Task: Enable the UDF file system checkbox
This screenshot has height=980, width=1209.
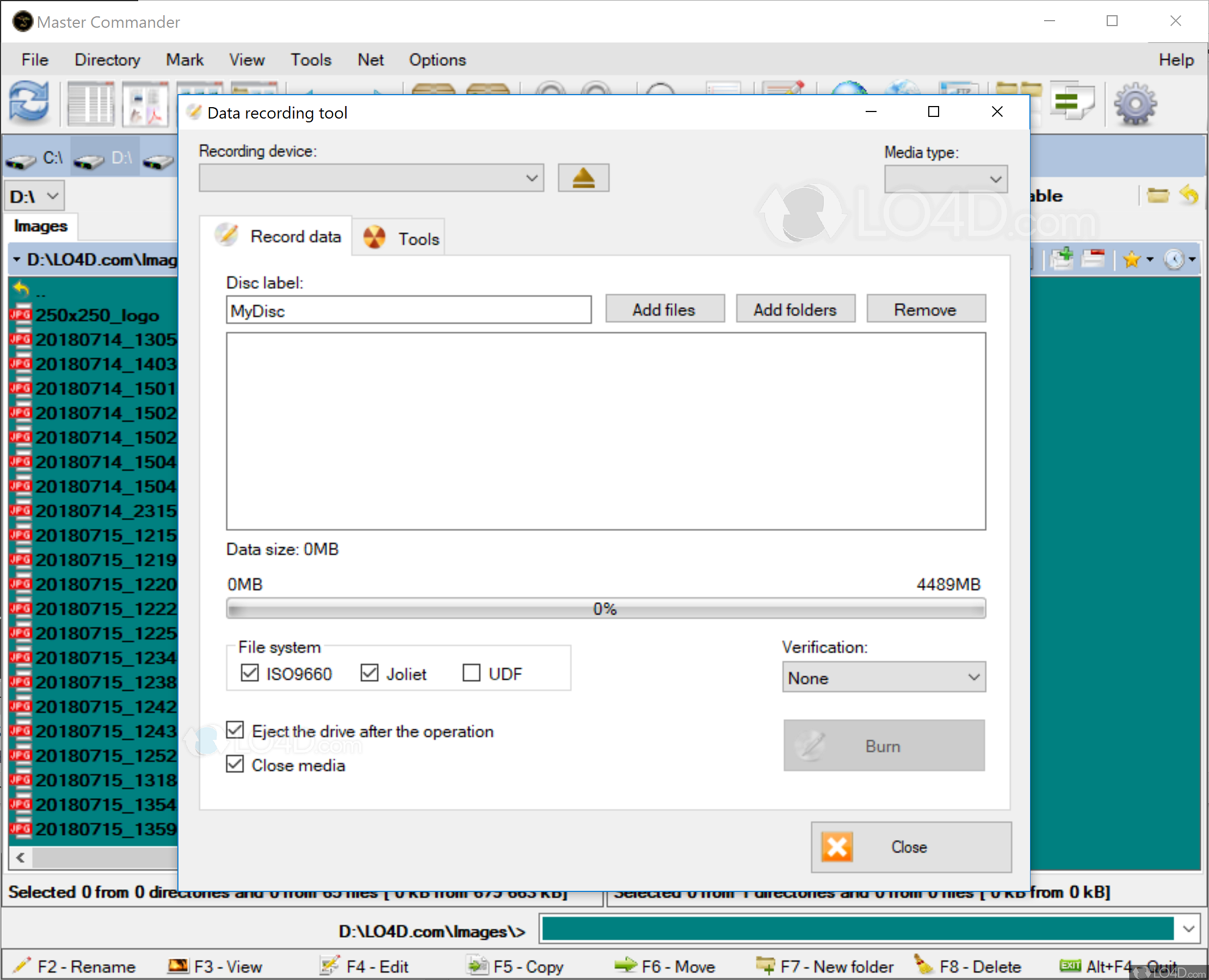Action: (x=472, y=673)
